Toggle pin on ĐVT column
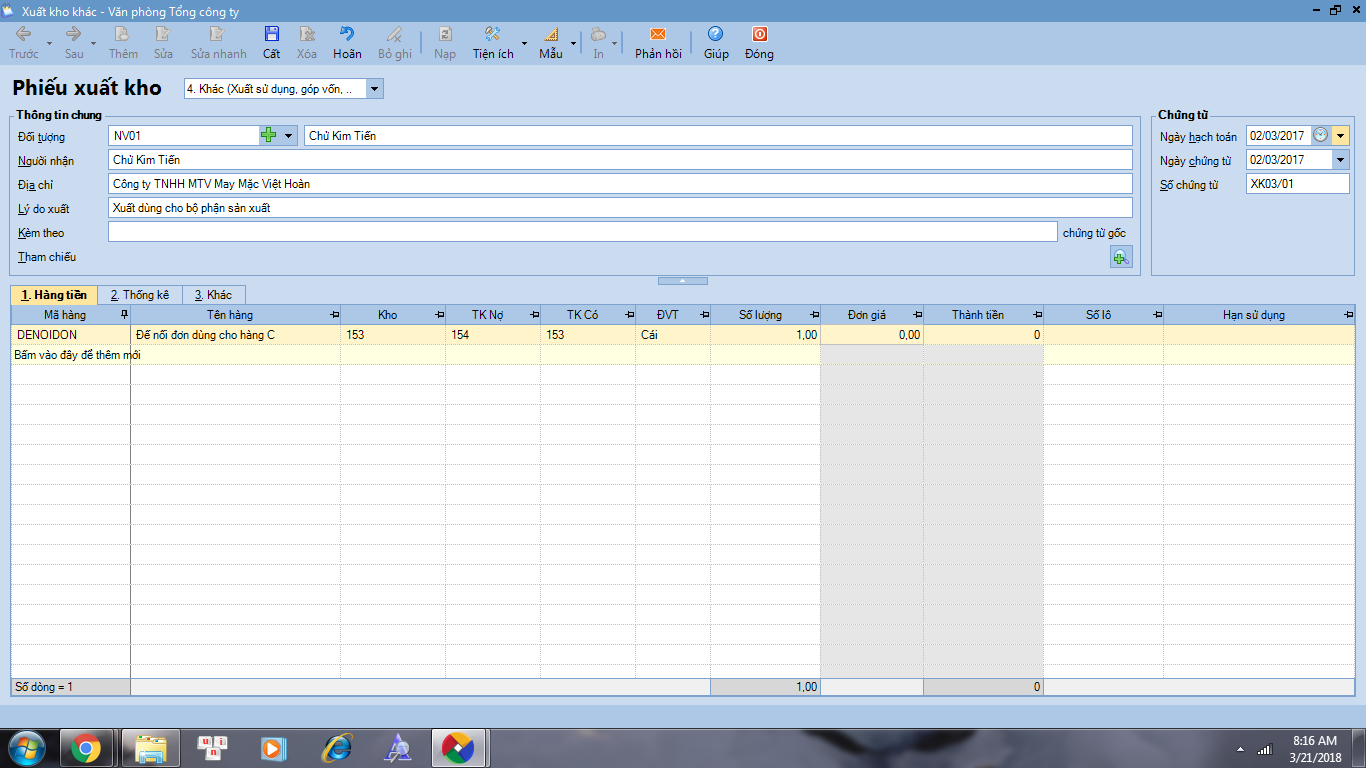The image size is (1366, 768). tap(704, 315)
